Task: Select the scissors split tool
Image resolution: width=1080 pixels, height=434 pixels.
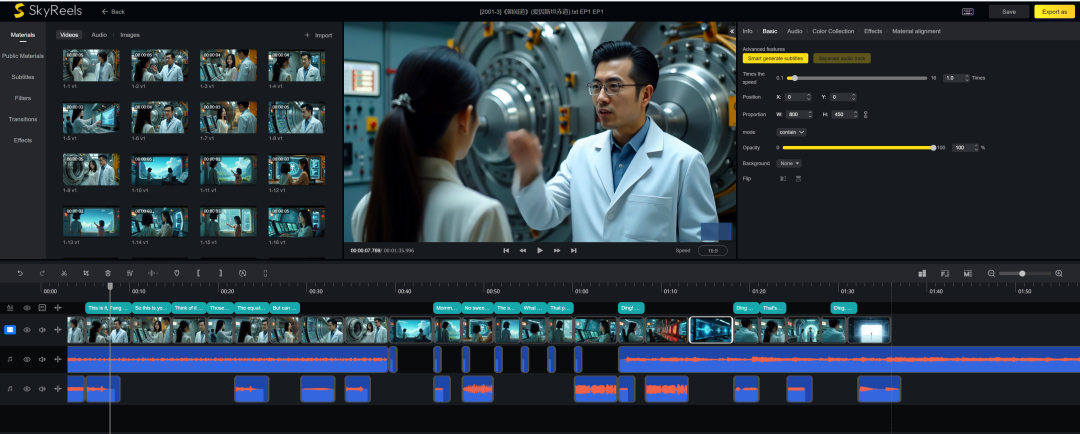Action: (64, 272)
